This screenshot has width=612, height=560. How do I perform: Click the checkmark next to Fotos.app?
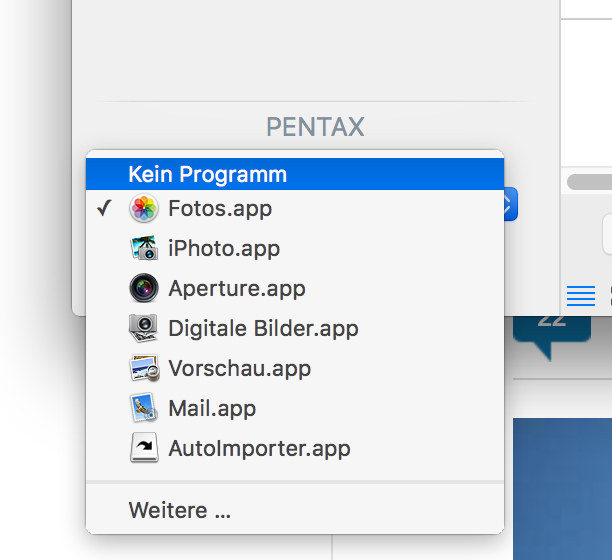(x=103, y=209)
